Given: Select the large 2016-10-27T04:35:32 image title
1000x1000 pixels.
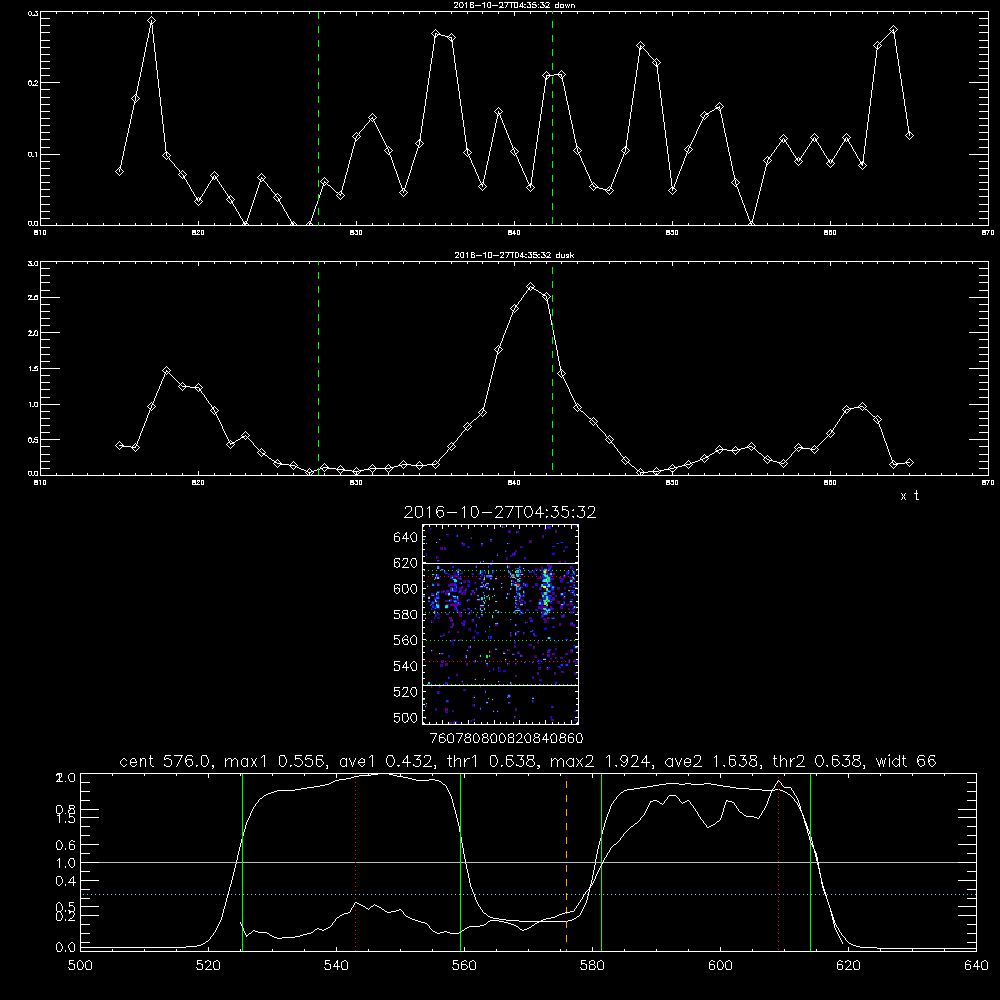Looking at the screenshot, I should [500, 512].
